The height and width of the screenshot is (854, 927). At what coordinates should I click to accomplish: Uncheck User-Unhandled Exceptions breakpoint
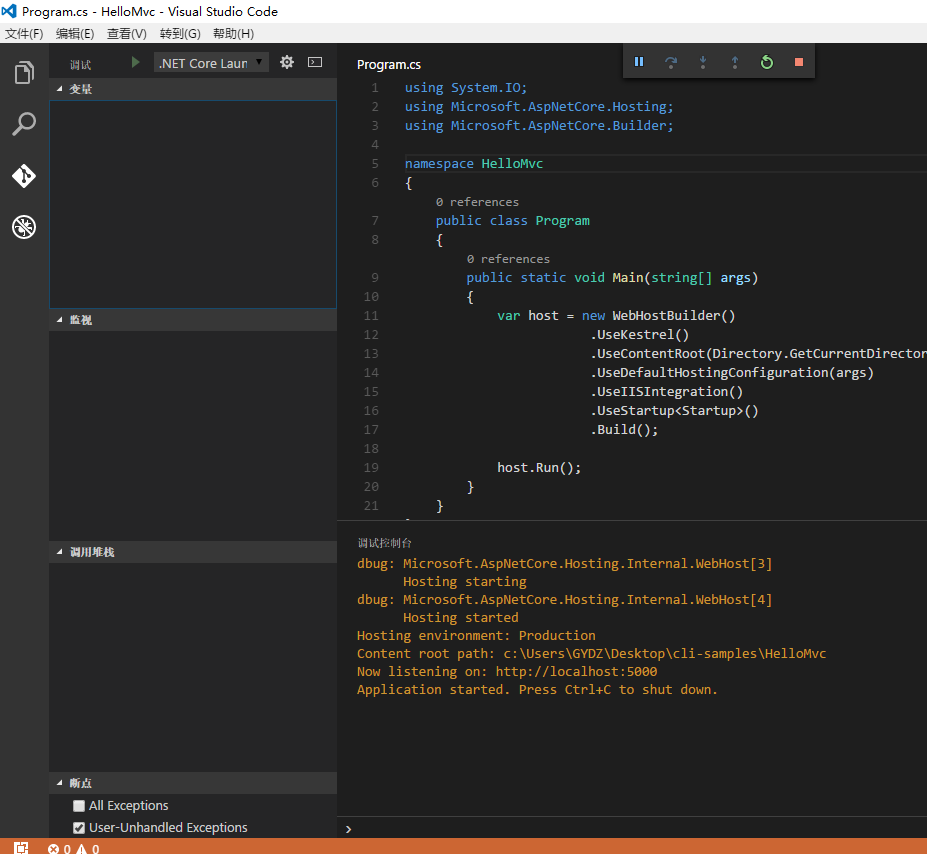[x=79, y=827]
